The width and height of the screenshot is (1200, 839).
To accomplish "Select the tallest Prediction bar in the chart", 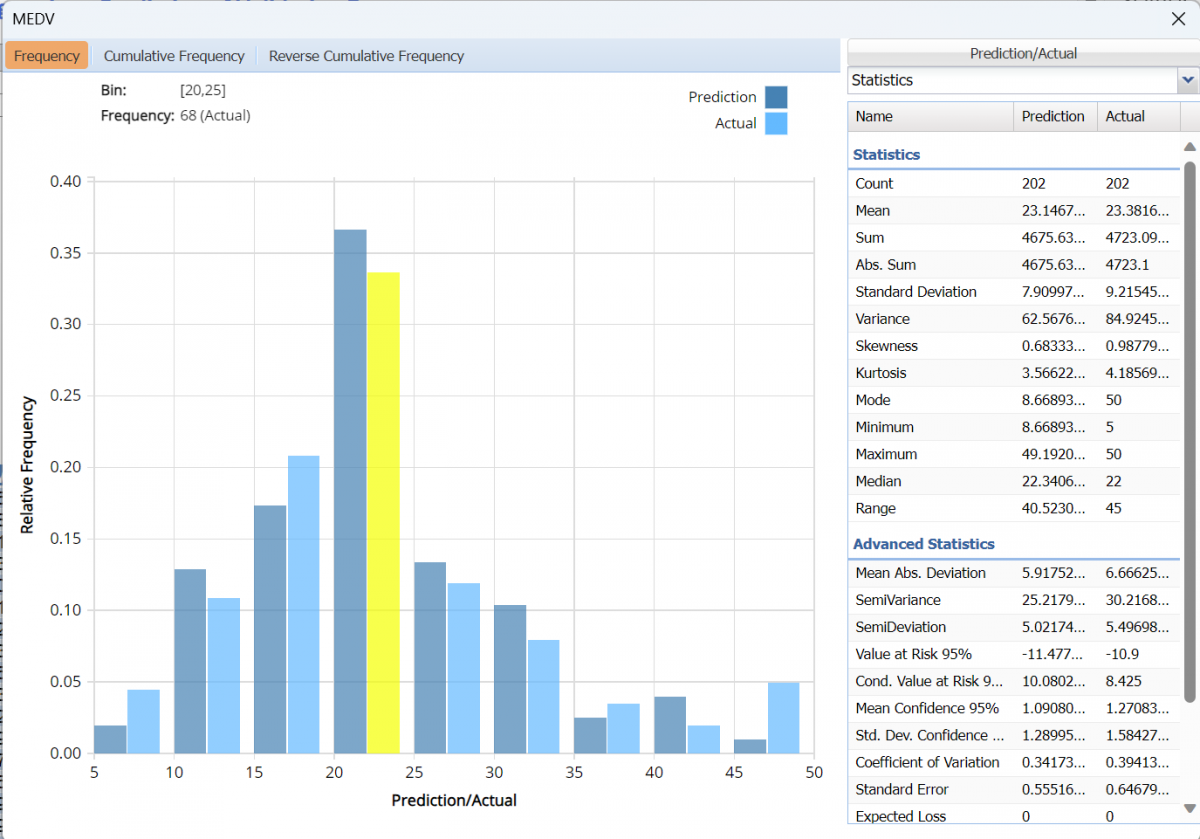I will [350, 491].
